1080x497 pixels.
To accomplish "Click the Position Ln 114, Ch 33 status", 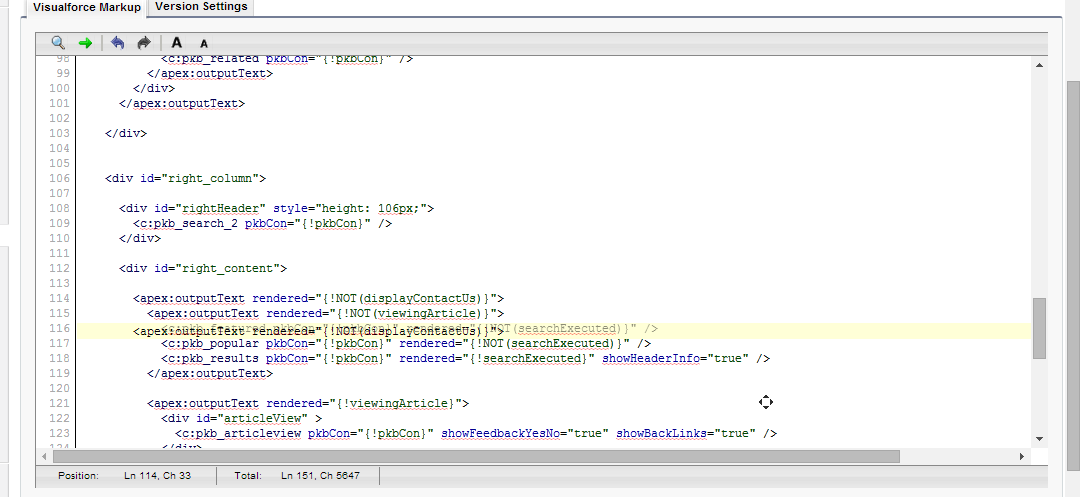I will pos(124,476).
